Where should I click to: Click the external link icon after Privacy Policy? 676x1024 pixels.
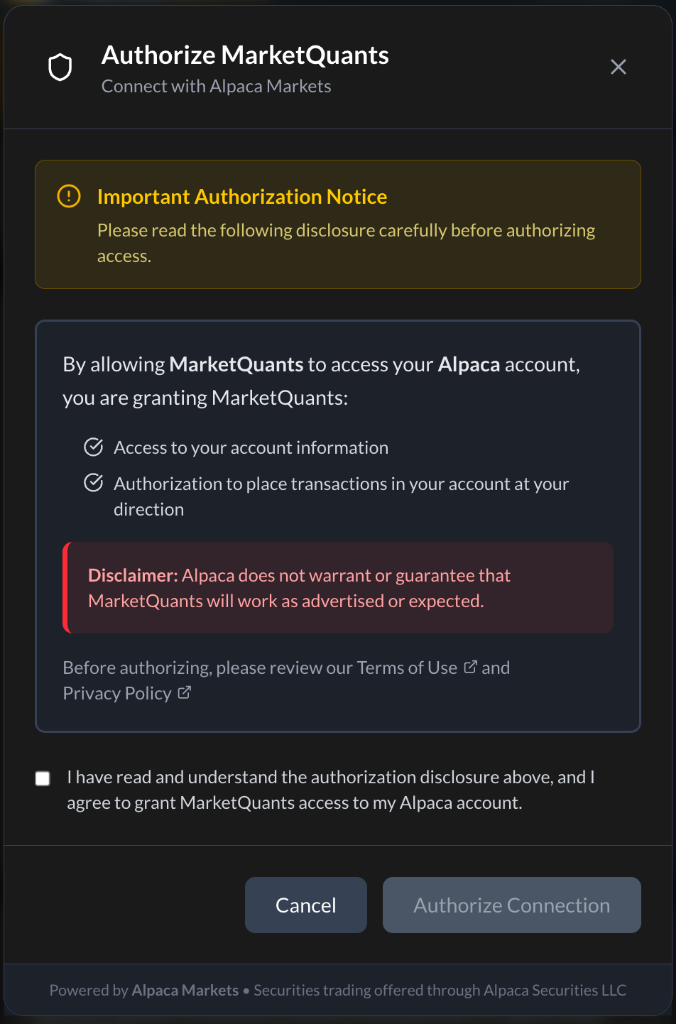click(x=184, y=691)
